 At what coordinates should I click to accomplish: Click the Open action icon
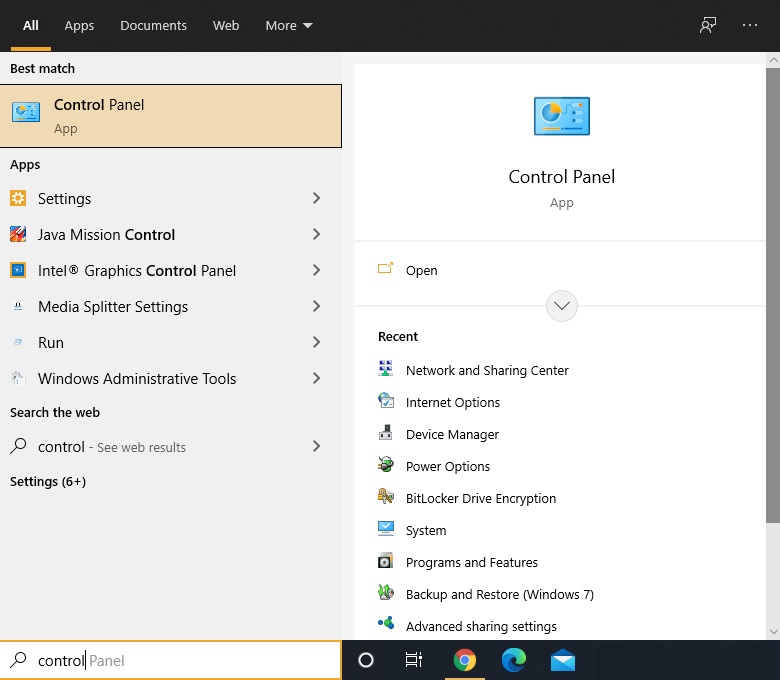coord(385,269)
